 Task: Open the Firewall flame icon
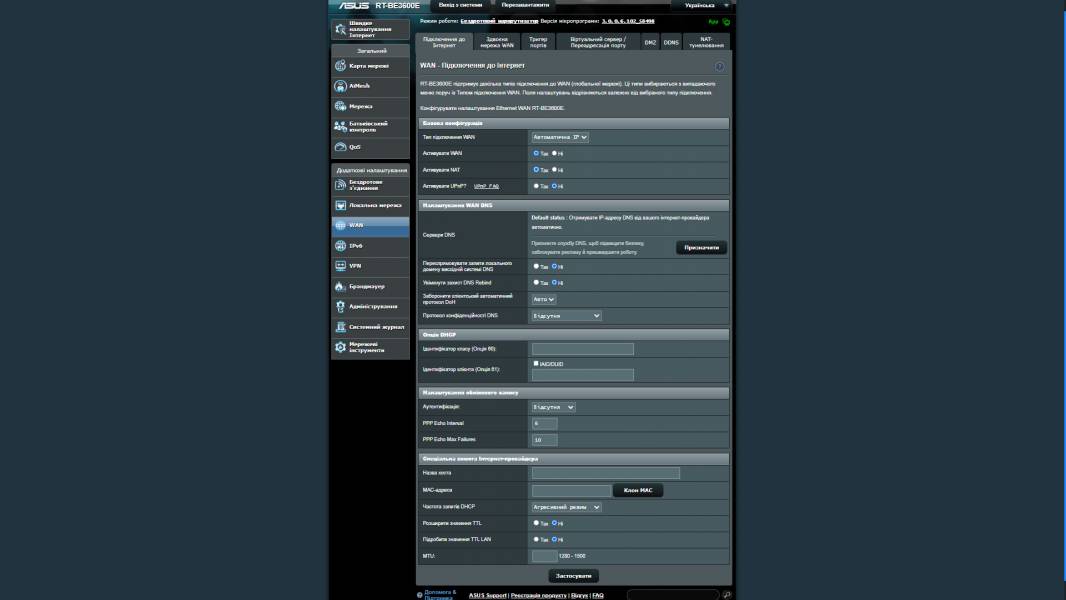pos(341,286)
